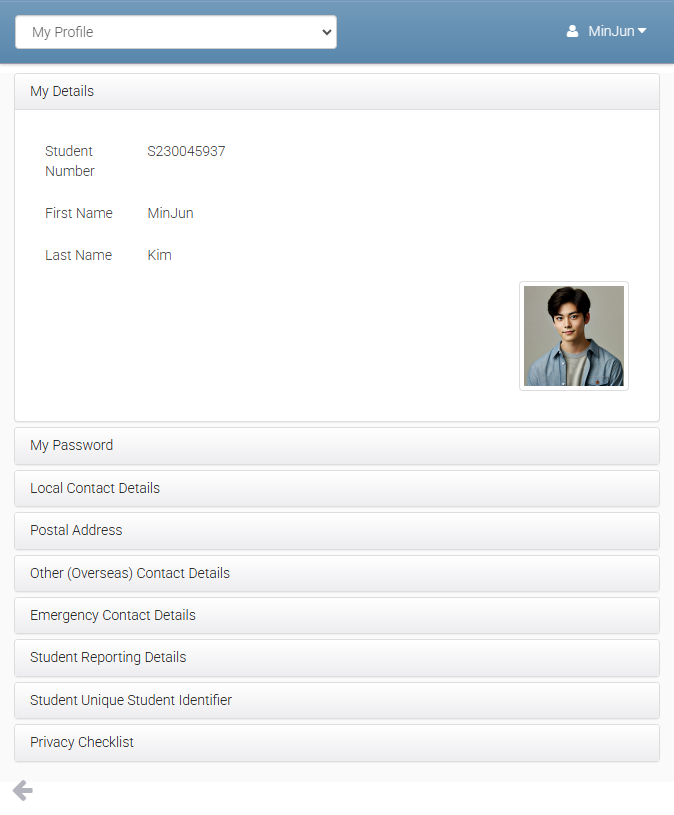Click the user icon beside MinJun
Screen dimensions: 674x815
coord(572,32)
